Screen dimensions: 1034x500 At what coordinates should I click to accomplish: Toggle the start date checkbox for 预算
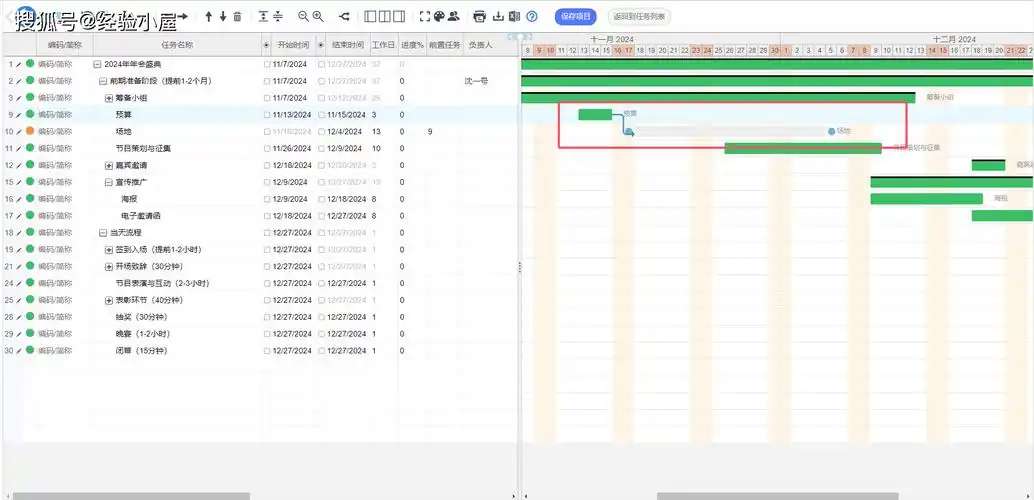click(x=267, y=115)
